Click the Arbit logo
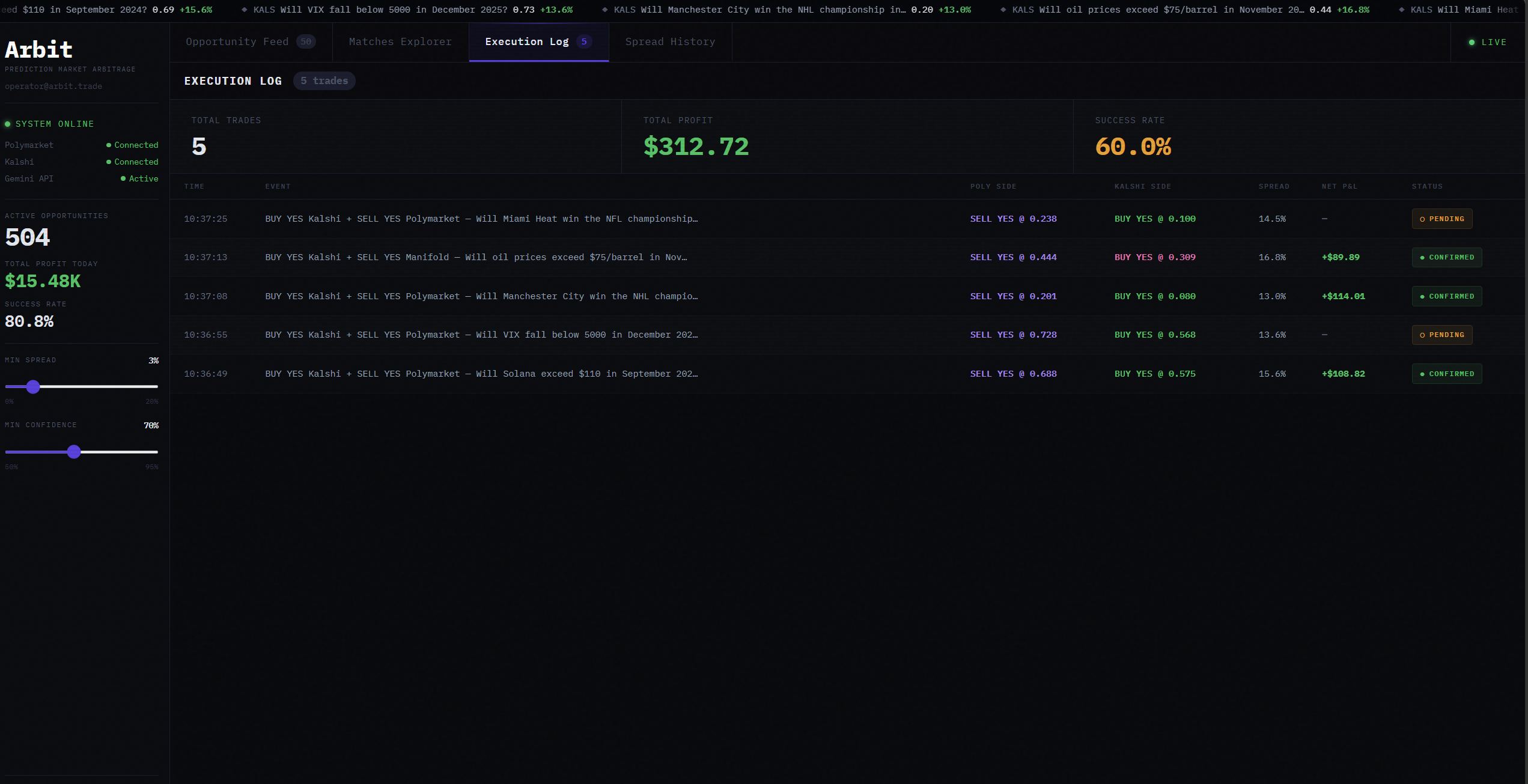1528x784 pixels. pyautogui.click(x=39, y=50)
